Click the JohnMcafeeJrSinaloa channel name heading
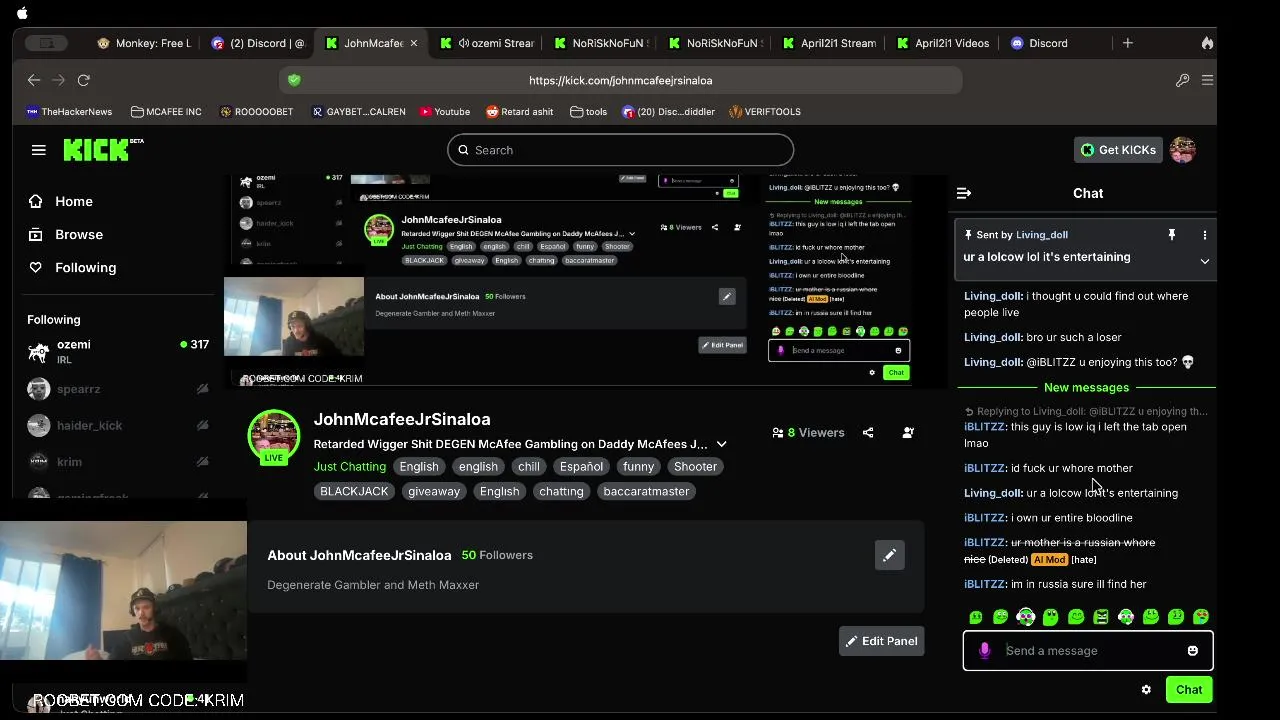1280x720 pixels. pos(402,419)
